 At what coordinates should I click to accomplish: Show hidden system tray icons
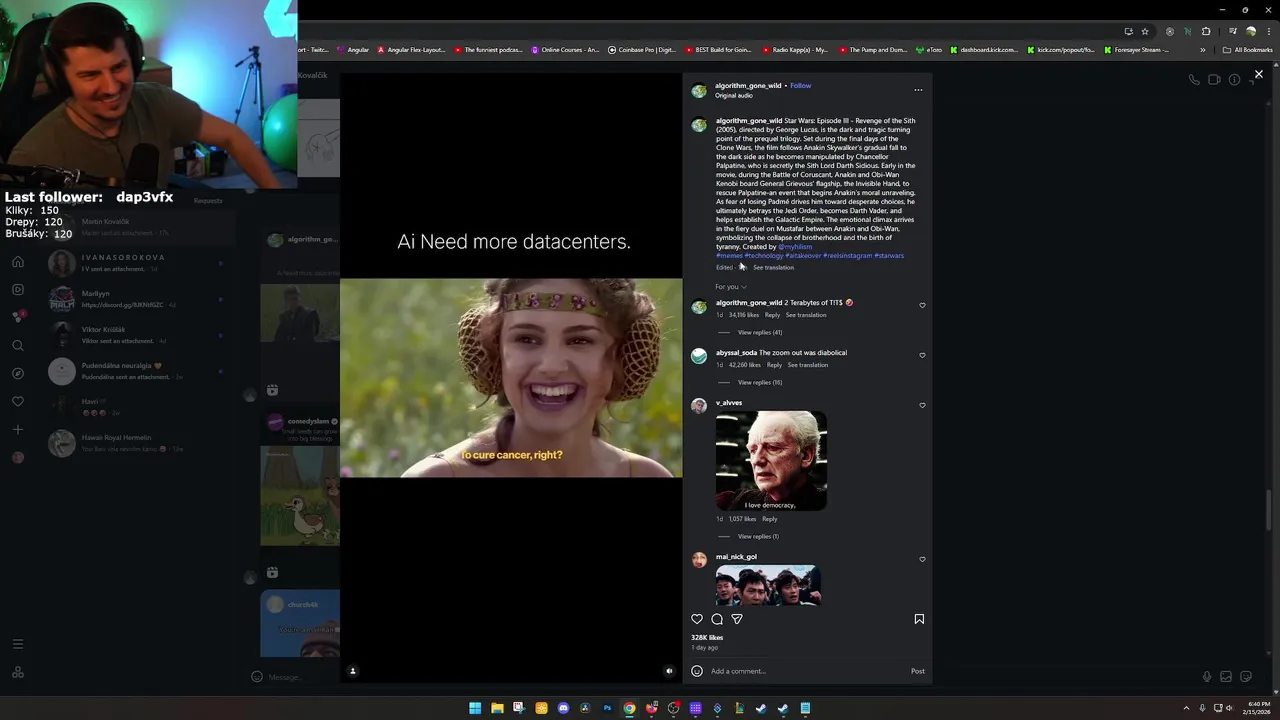click(1186, 708)
